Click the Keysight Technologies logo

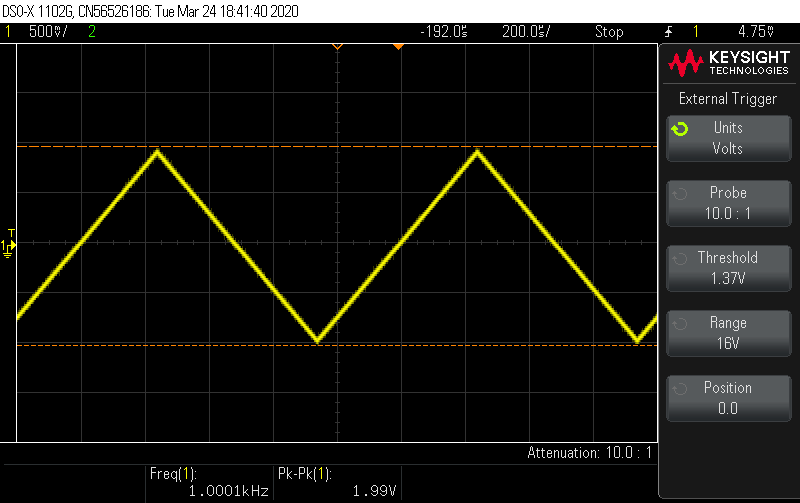729,63
